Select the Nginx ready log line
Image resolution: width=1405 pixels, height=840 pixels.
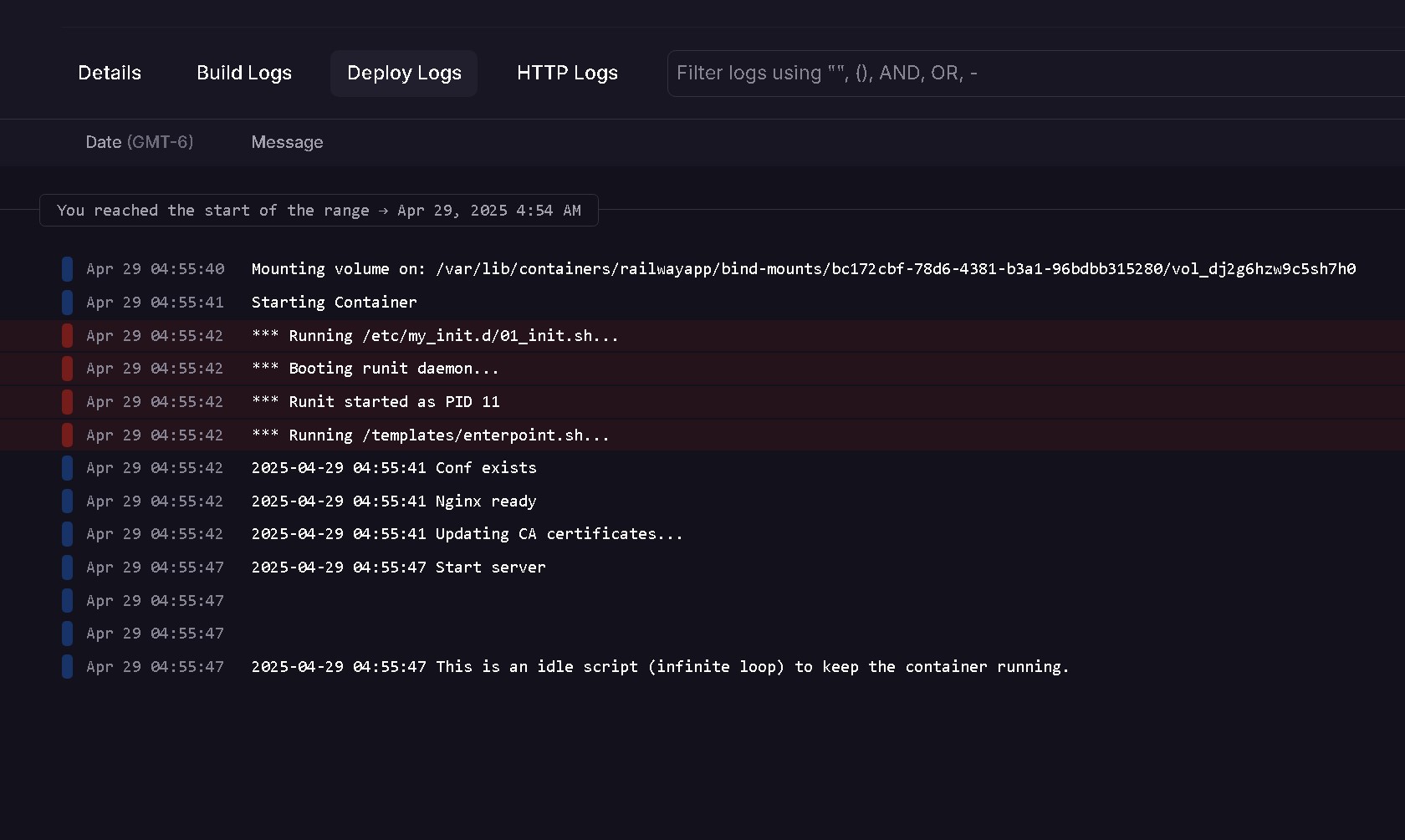[x=702, y=501]
